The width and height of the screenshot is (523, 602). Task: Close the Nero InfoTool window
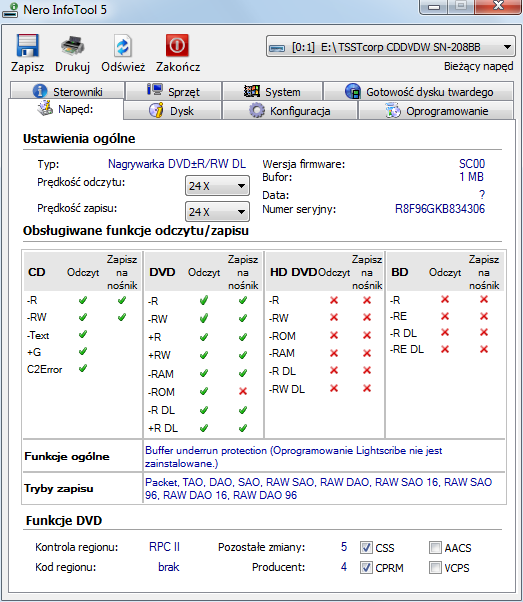pyautogui.click(x=498, y=6)
